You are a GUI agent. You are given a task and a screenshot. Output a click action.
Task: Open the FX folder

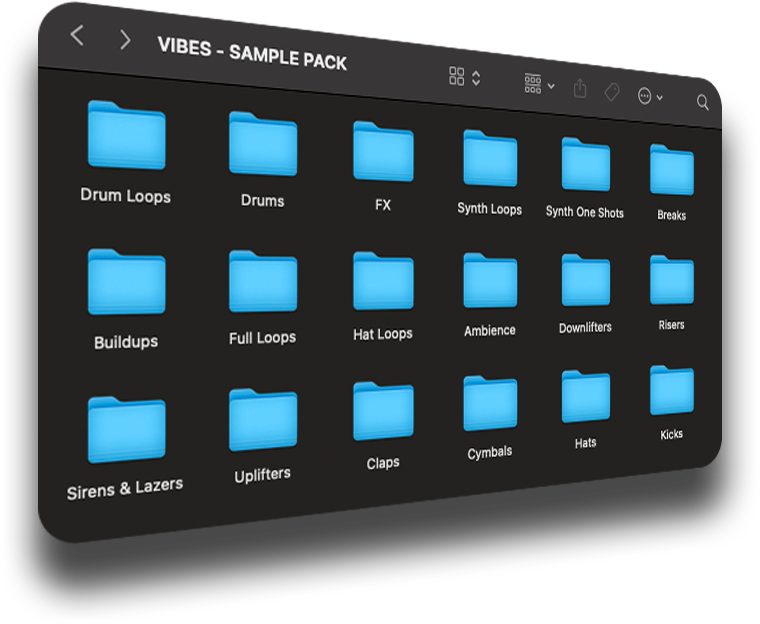coord(383,152)
